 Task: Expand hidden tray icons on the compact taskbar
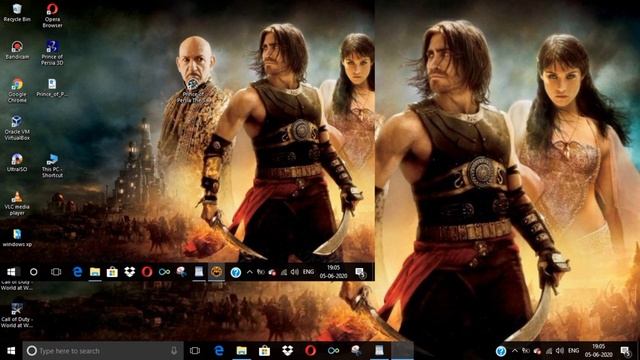pos(249,272)
